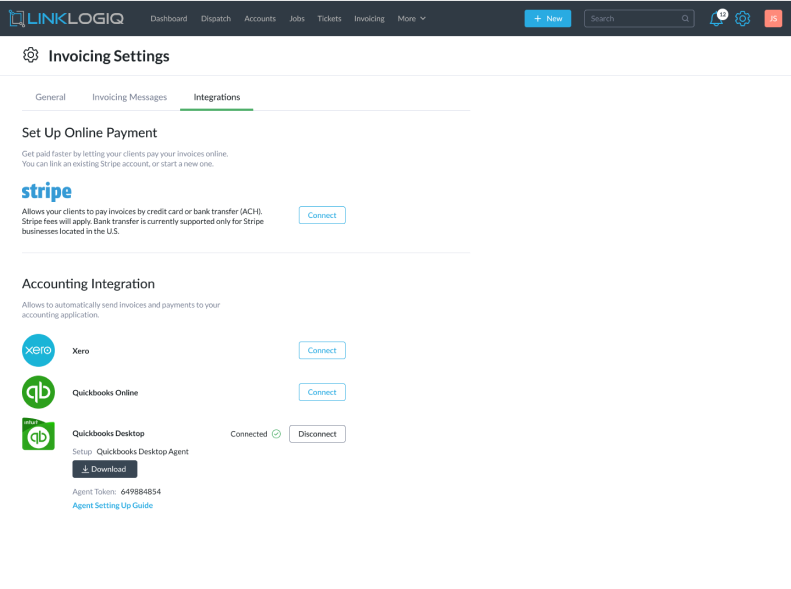Screen dimensions: 791x589
Task: Click the Xero logo icon
Action: [x=38, y=350]
